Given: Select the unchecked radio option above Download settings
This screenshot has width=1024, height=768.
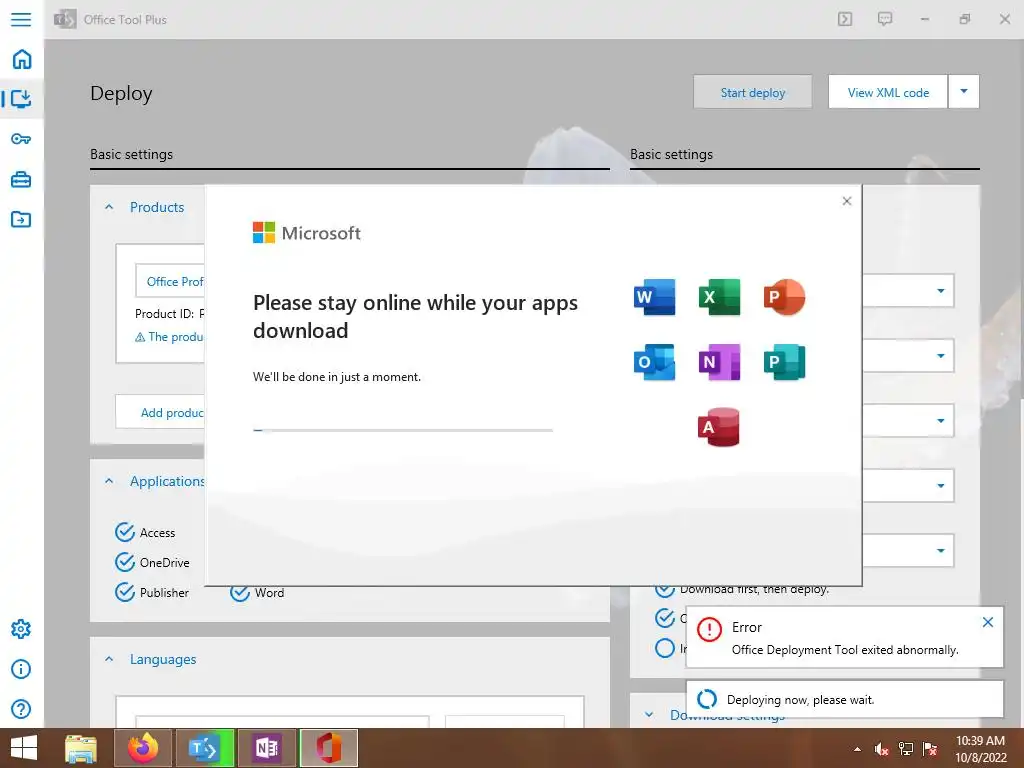Looking at the screenshot, I should pos(665,648).
